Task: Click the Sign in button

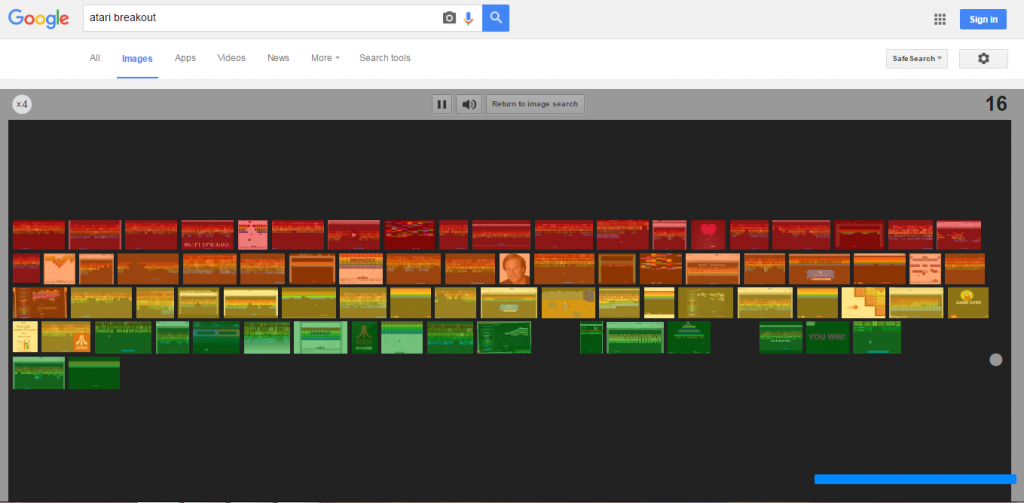Action: click(983, 20)
